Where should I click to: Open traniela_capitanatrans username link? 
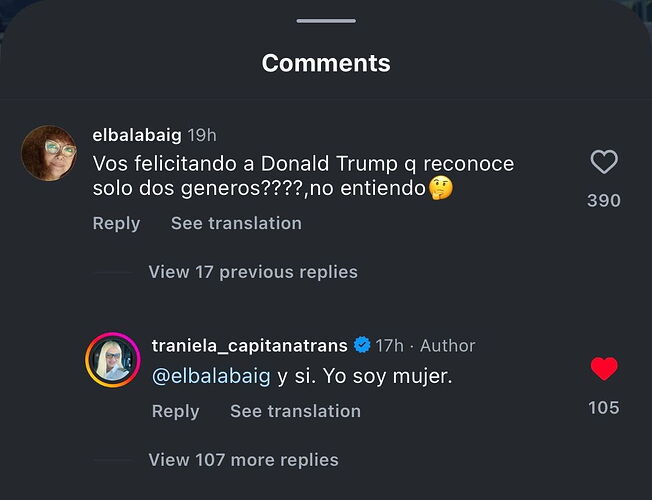[249, 346]
